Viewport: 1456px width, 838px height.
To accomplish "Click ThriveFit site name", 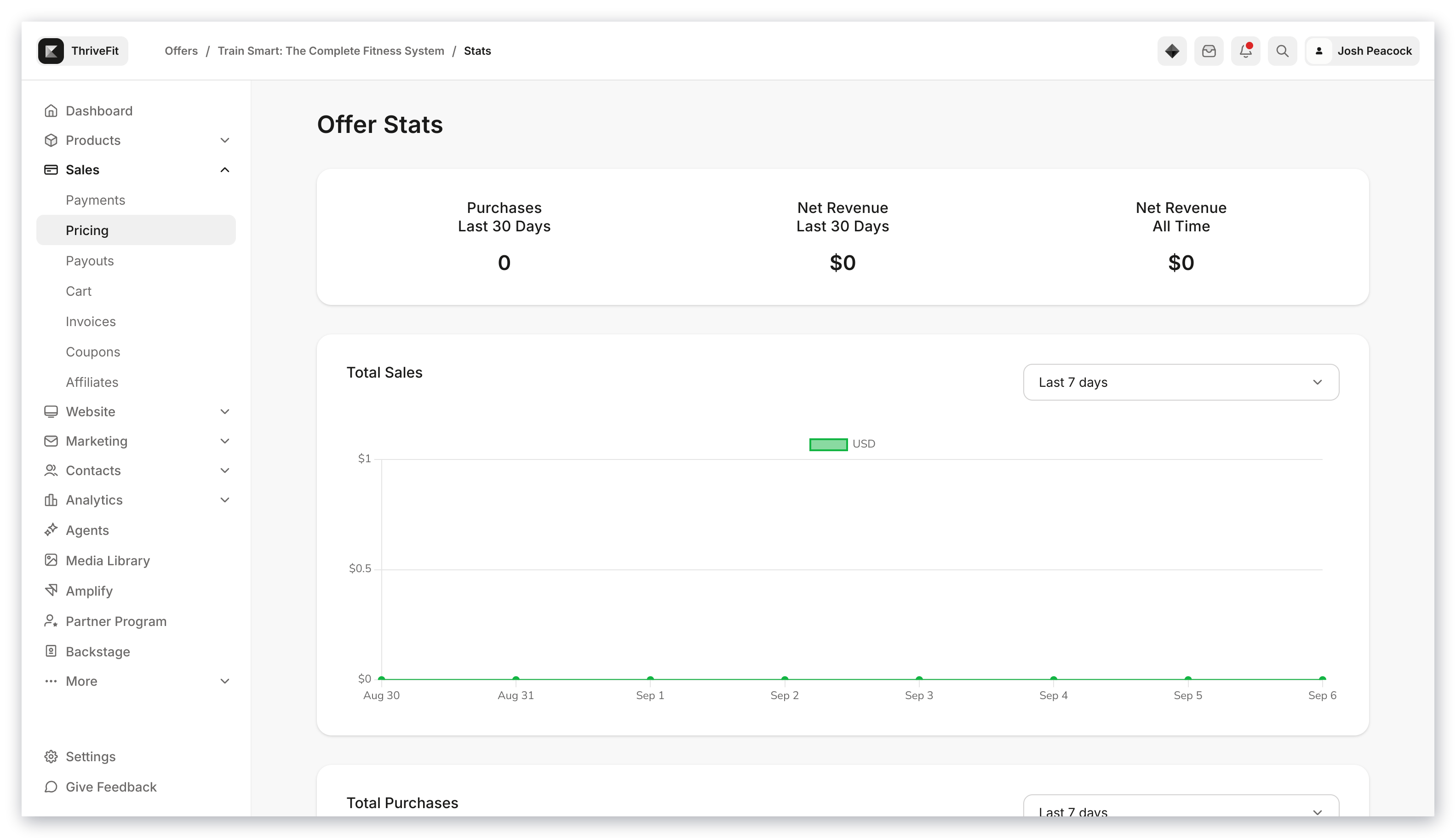I will [95, 51].
